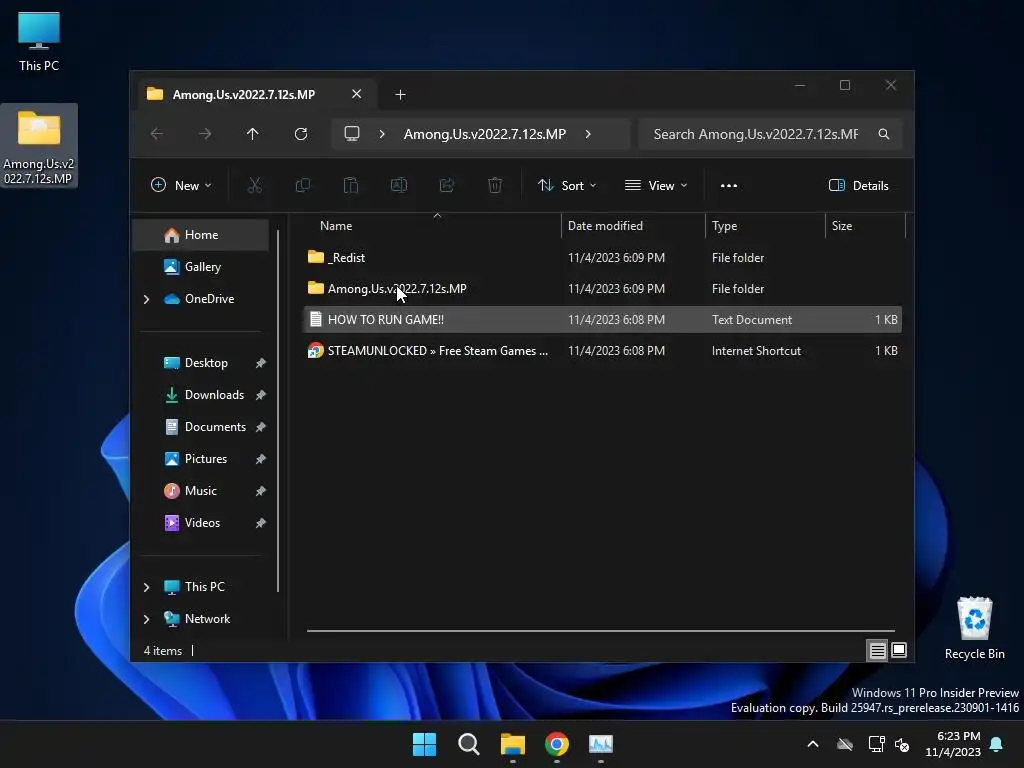Click the Copy icon in toolbar
Screen dimensions: 1024x768
click(x=303, y=185)
